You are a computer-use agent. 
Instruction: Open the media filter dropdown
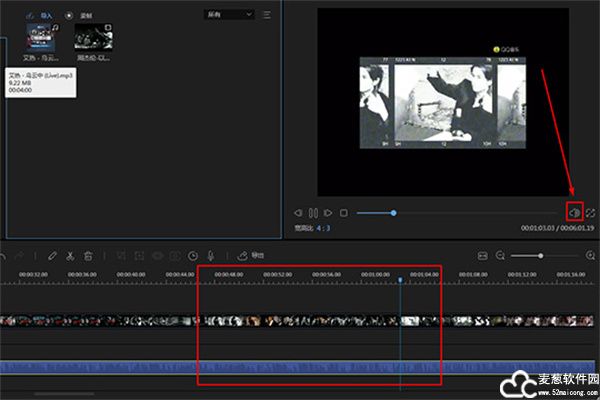pos(228,15)
